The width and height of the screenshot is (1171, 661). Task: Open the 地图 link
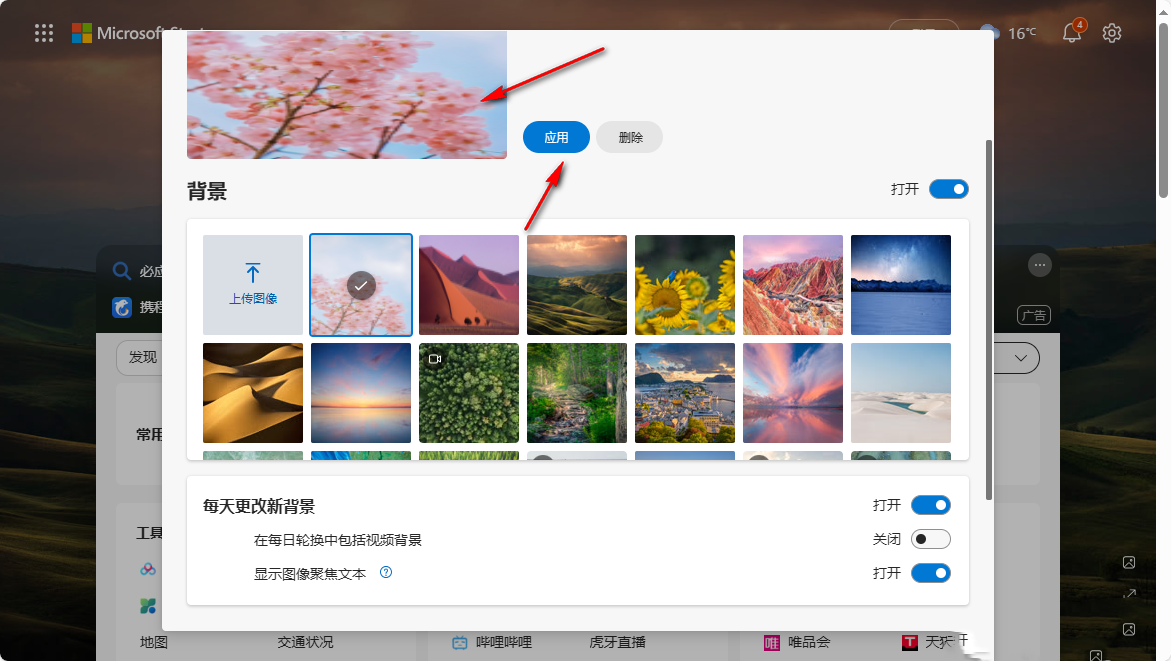tap(154, 642)
